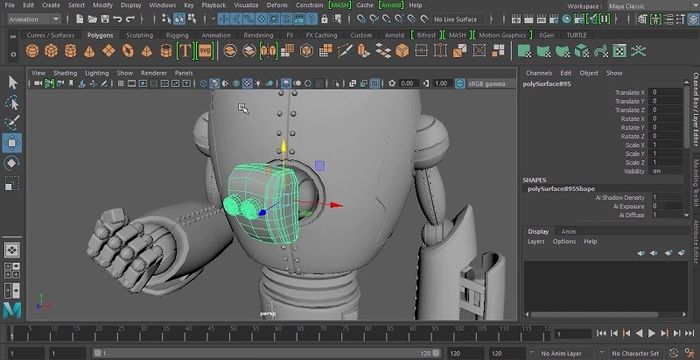
Task: Create a polygon cube from the shelf
Action: point(51,51)
